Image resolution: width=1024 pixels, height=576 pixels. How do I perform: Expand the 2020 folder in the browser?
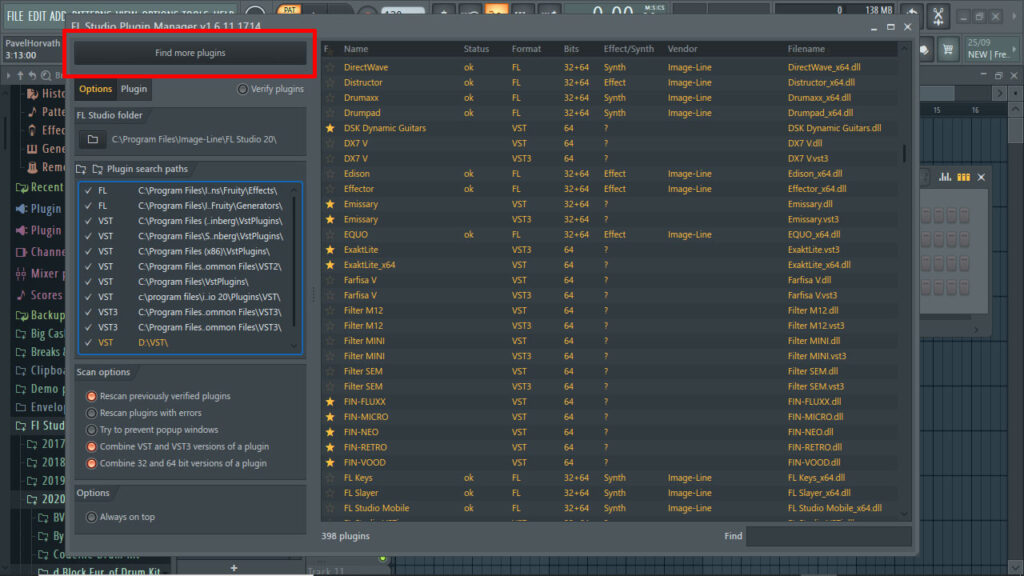48,499
